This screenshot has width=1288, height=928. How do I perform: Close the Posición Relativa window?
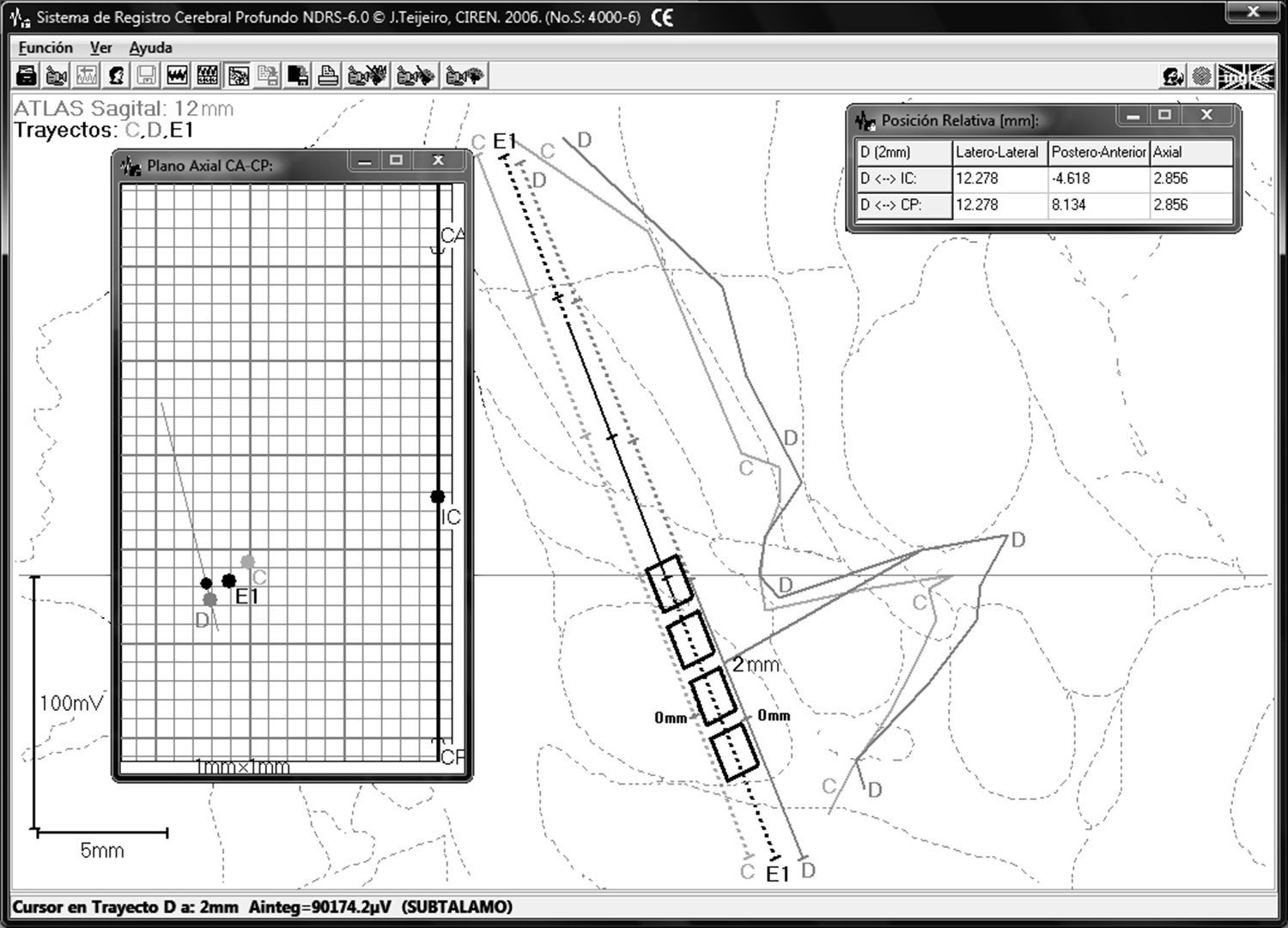click(1206, 115)
